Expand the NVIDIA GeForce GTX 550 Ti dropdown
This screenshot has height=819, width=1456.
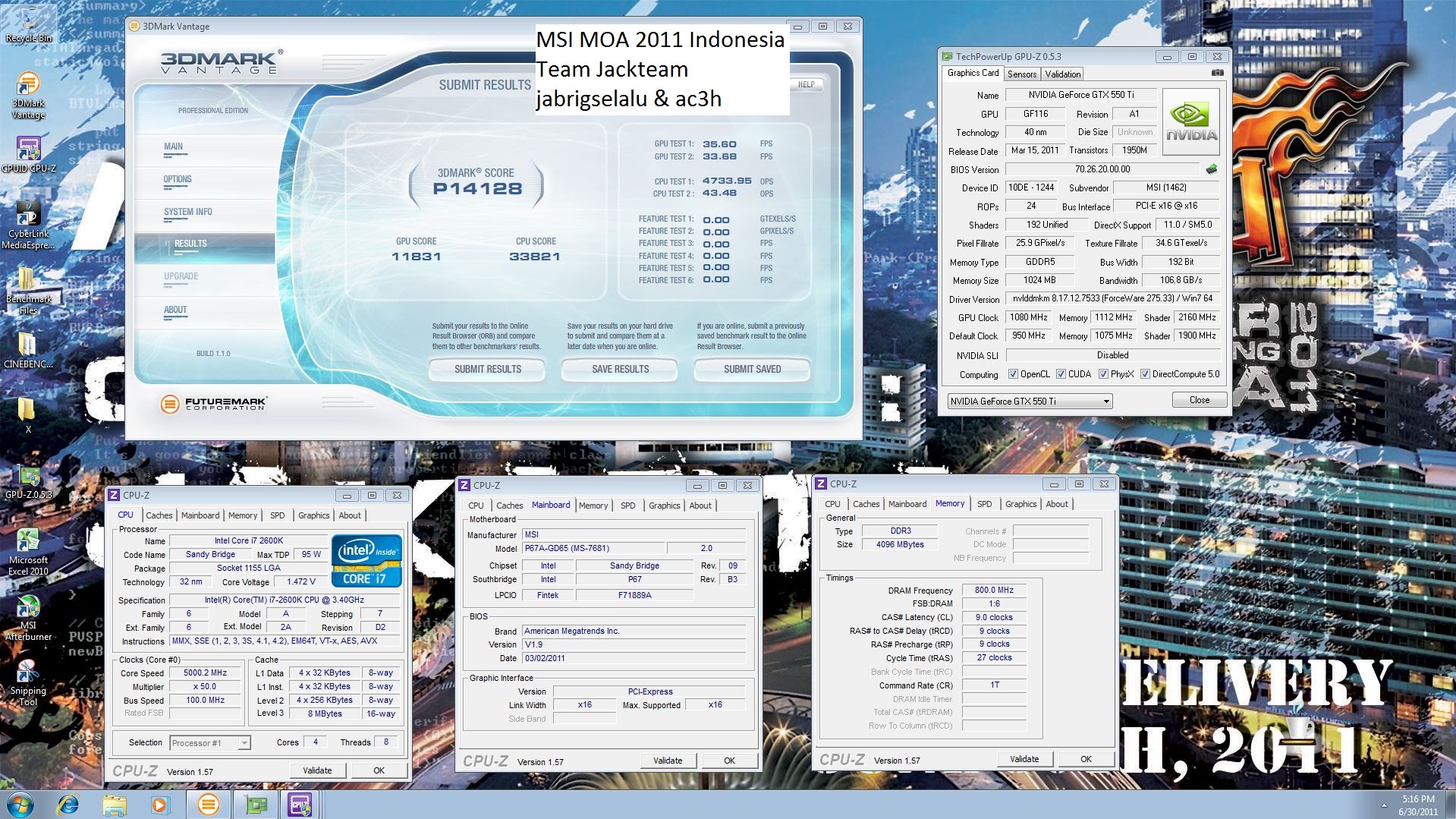(1105, 401)
